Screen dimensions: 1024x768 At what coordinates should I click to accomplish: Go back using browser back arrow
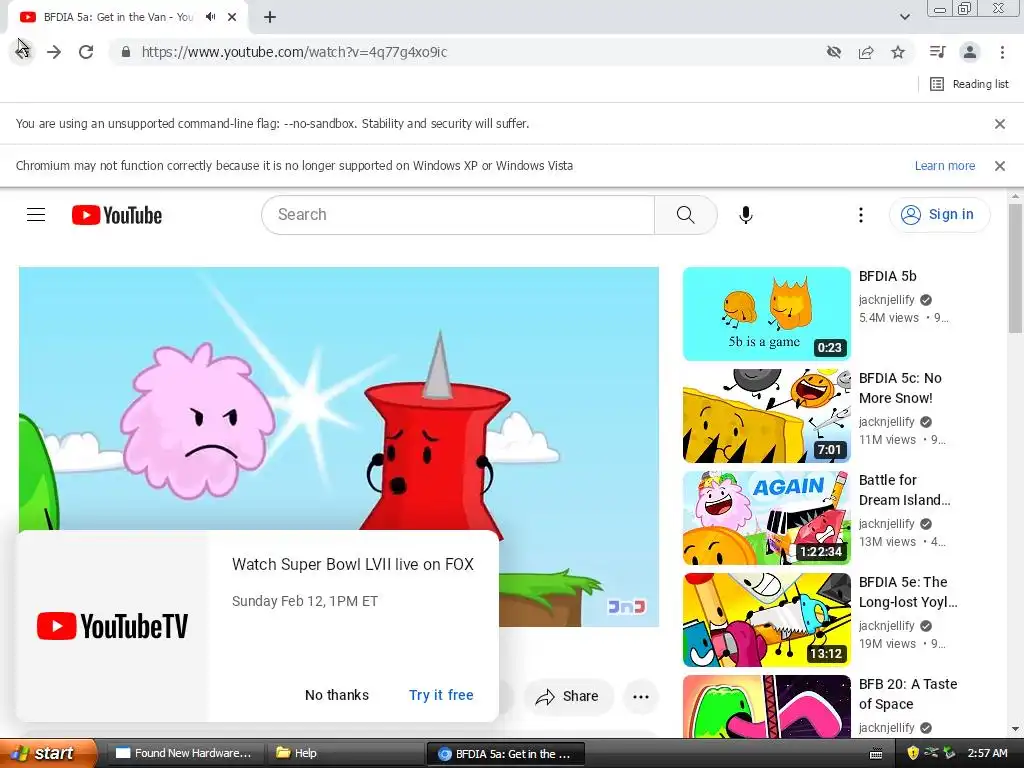coord(22,52)
